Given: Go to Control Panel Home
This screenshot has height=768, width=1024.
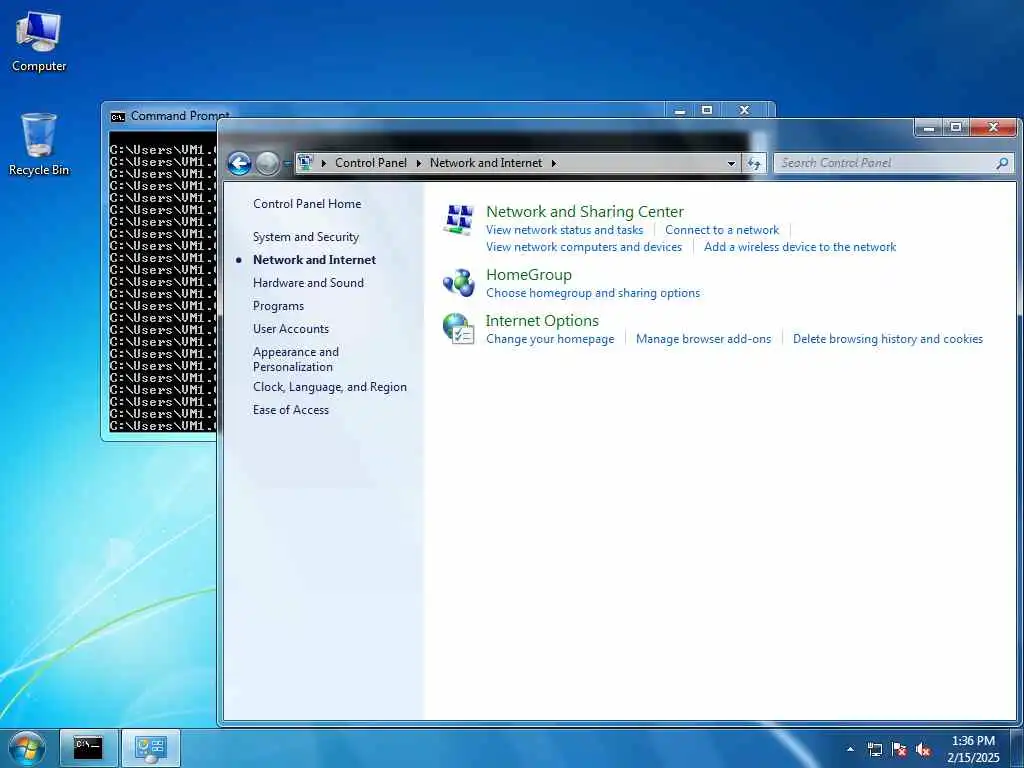Looking at the screenshot, I should tap(307, 204).
